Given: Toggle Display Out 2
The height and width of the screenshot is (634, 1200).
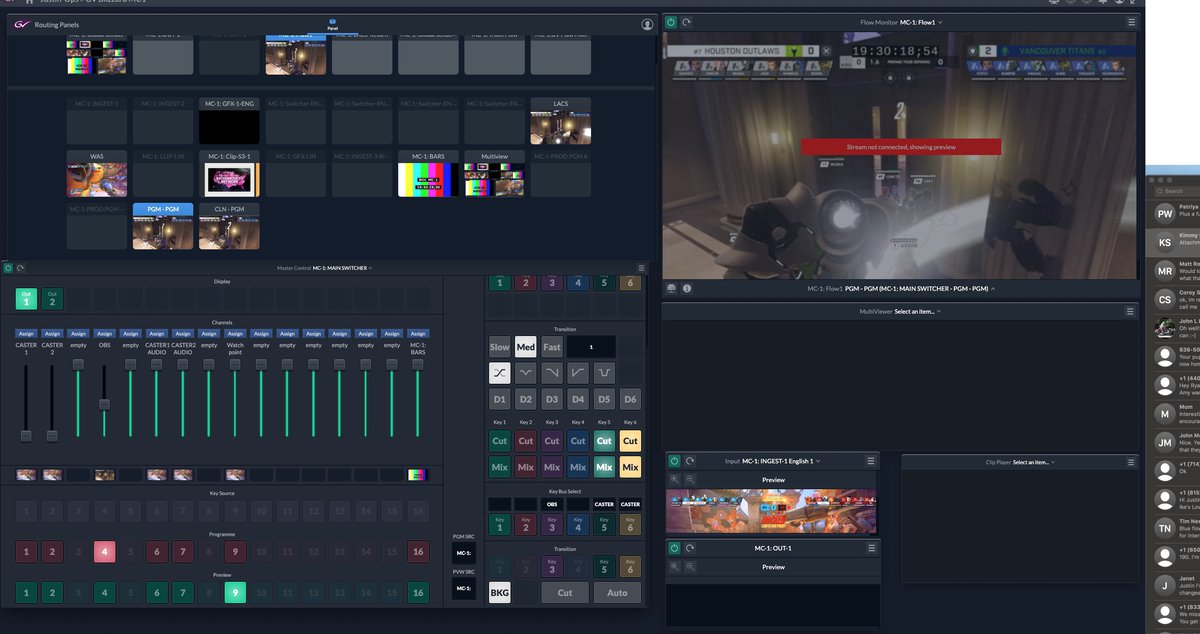Looking at the screenshot, I should click(52, 298).
